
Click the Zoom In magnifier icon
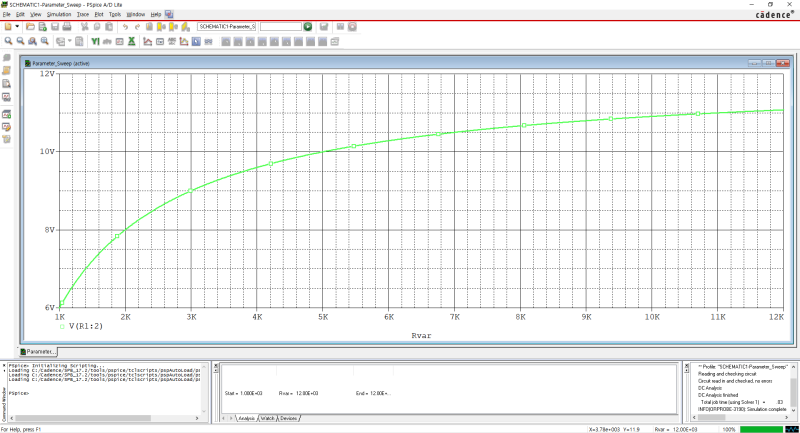point(8,41)
